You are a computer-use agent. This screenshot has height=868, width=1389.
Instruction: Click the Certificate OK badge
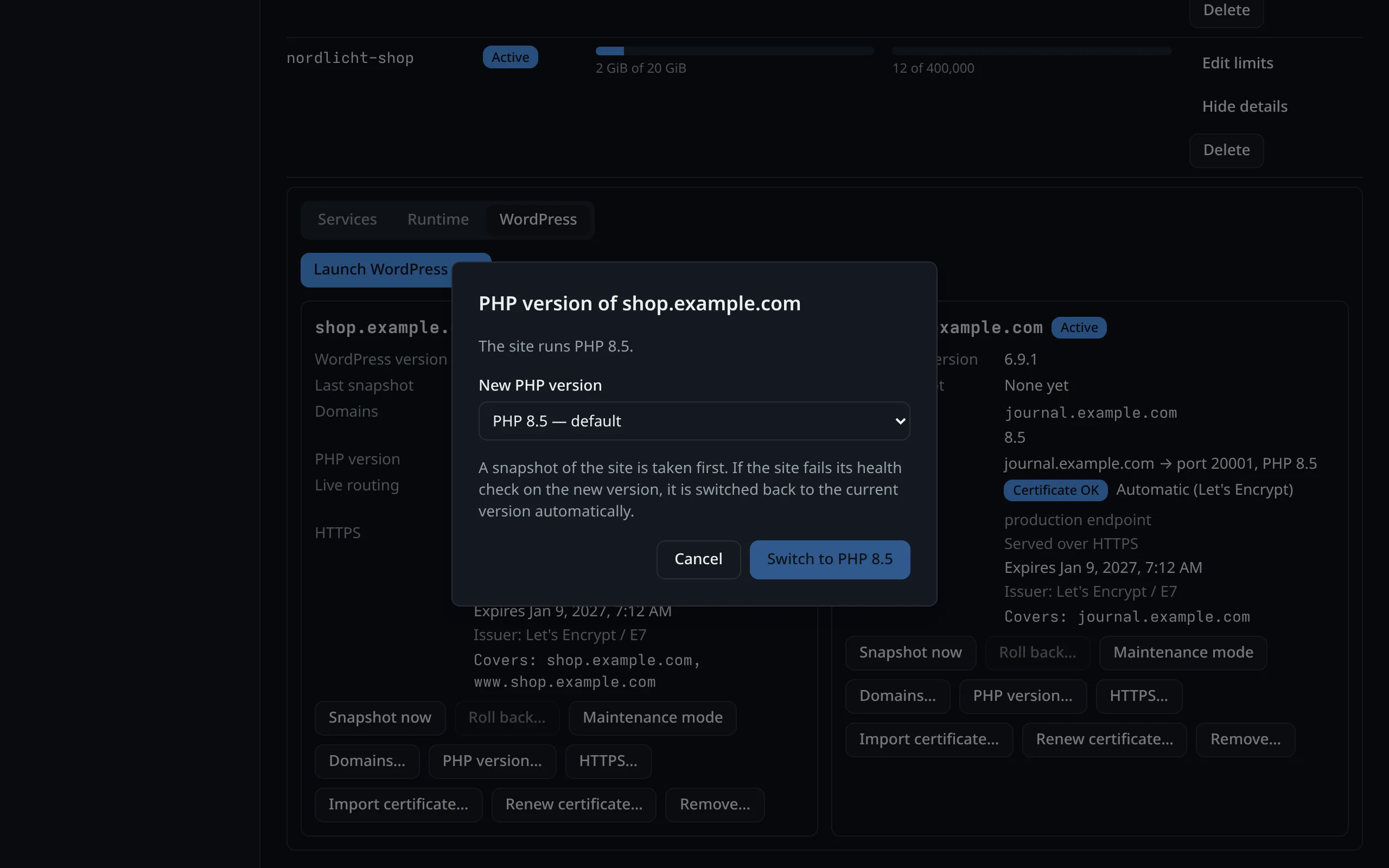[1055, 490]
